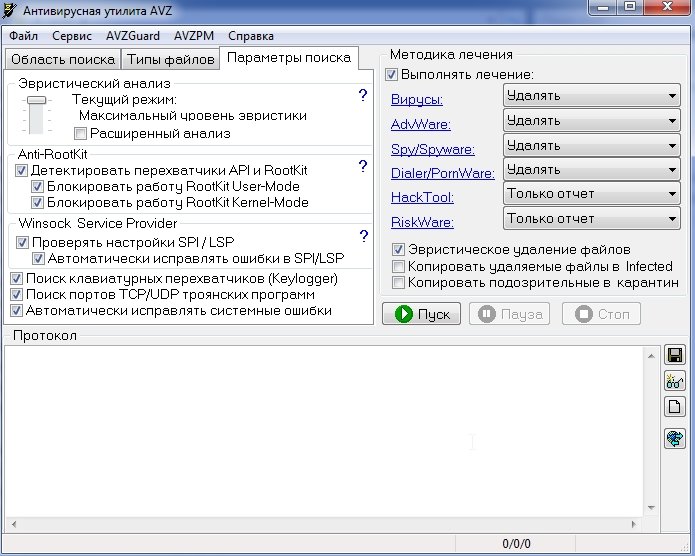Minimize the AVZ window
Image resolution: width=695 pixels, height=556 pixels.
602,7
